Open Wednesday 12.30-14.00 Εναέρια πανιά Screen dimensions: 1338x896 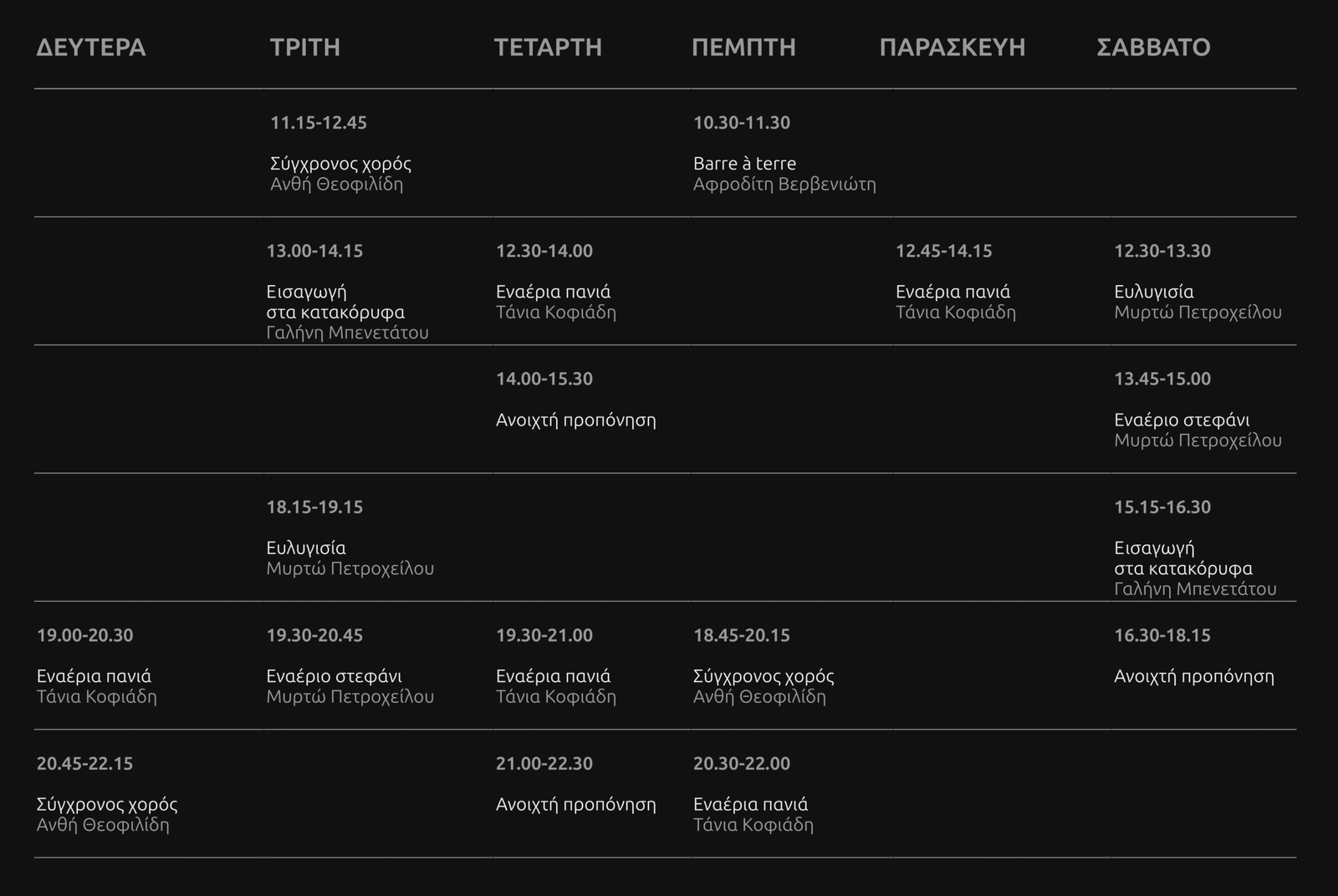point(553,292)
